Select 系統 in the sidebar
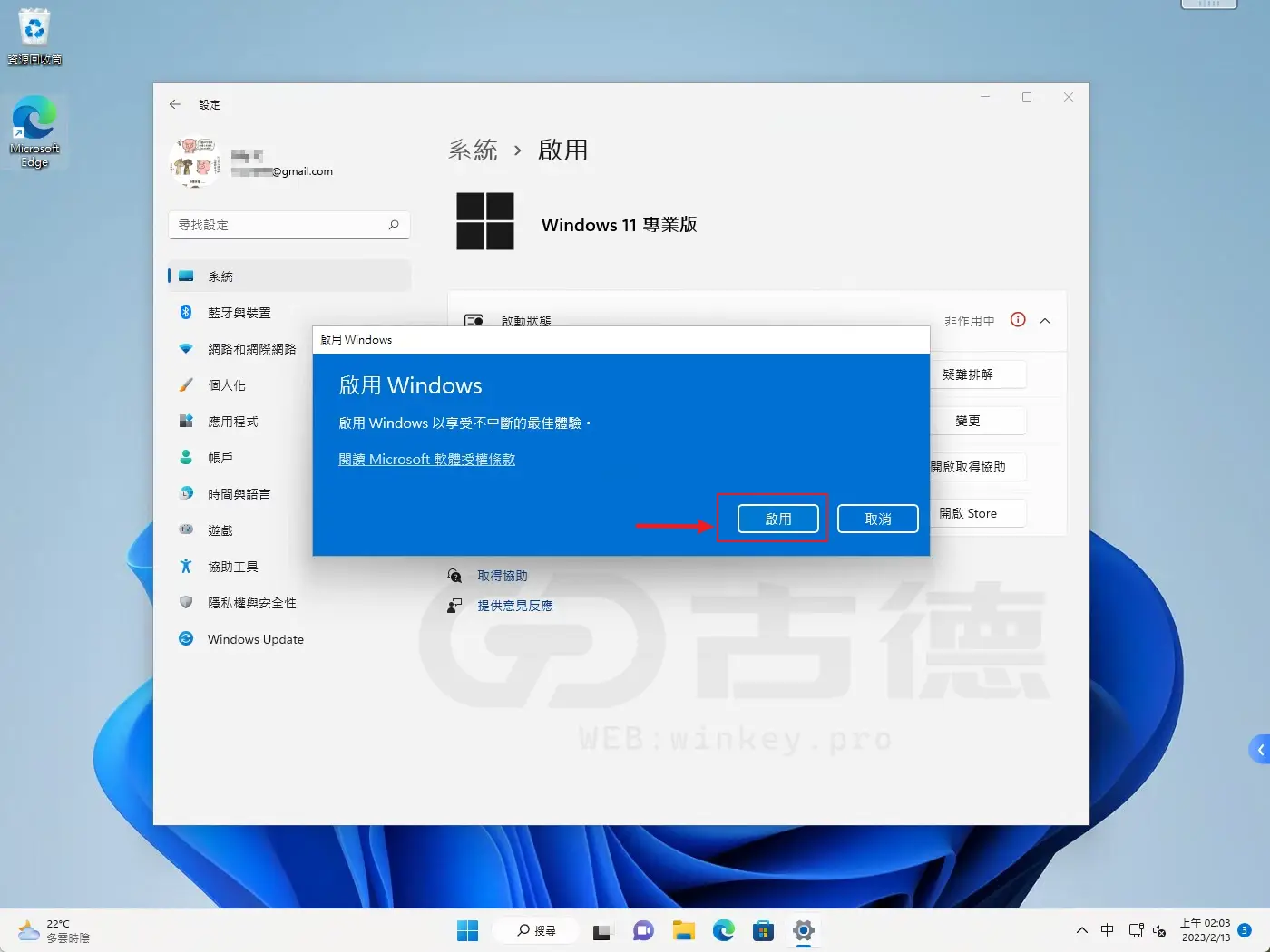This screenshot has width=1270, height=952. click(289, 277)
